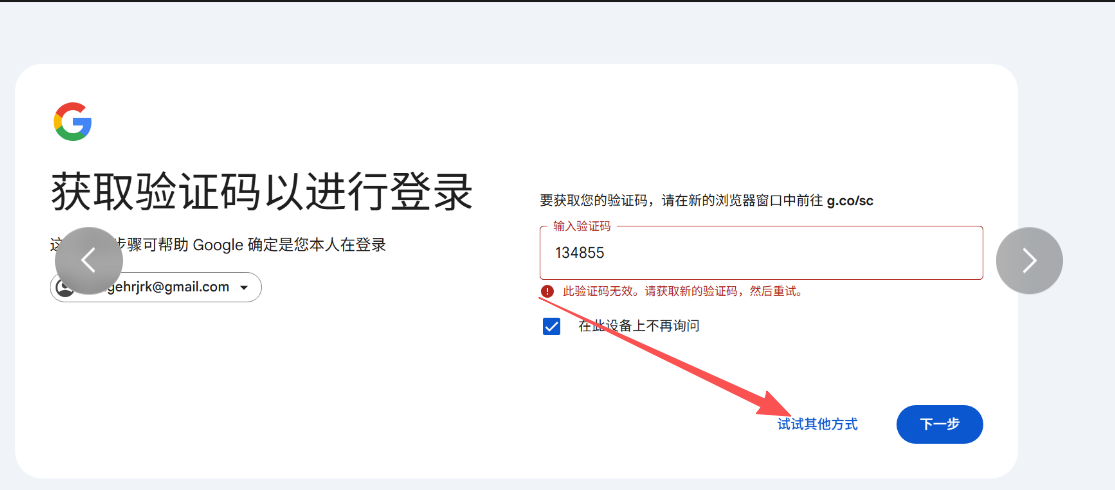
Task: Click the 下一步 button
Action: click(x=939, y=425)
